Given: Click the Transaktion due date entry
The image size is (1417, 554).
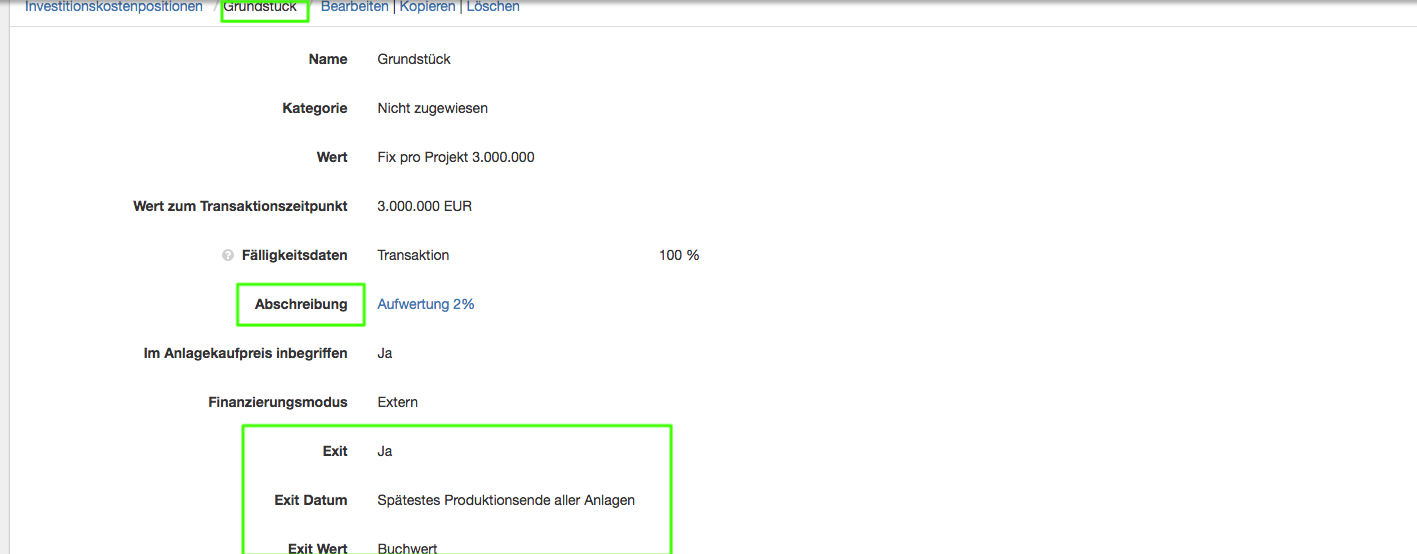Looking at the screenshot, I should point(413,255).
